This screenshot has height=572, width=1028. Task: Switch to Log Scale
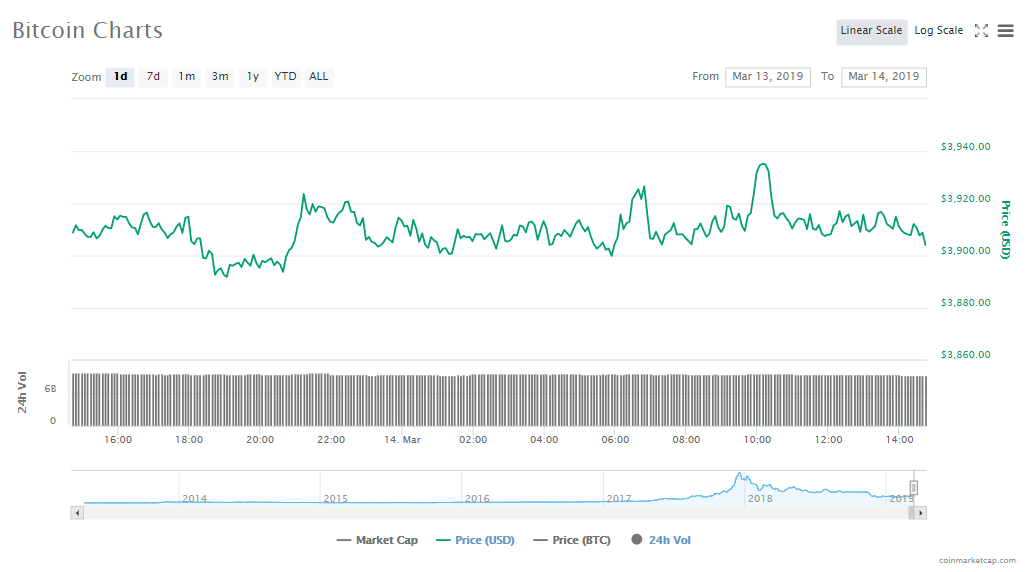(x=938, y=31)
